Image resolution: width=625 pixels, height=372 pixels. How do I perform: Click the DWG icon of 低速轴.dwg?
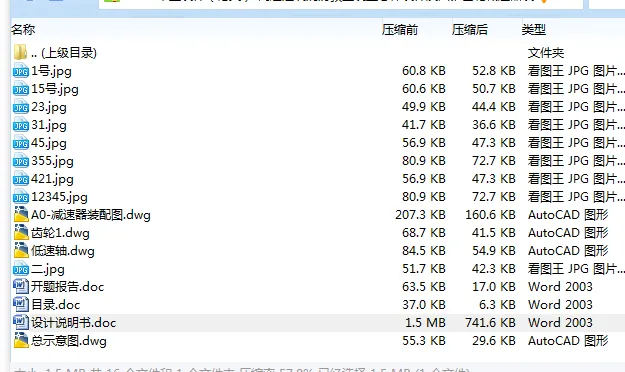[21, 250]
